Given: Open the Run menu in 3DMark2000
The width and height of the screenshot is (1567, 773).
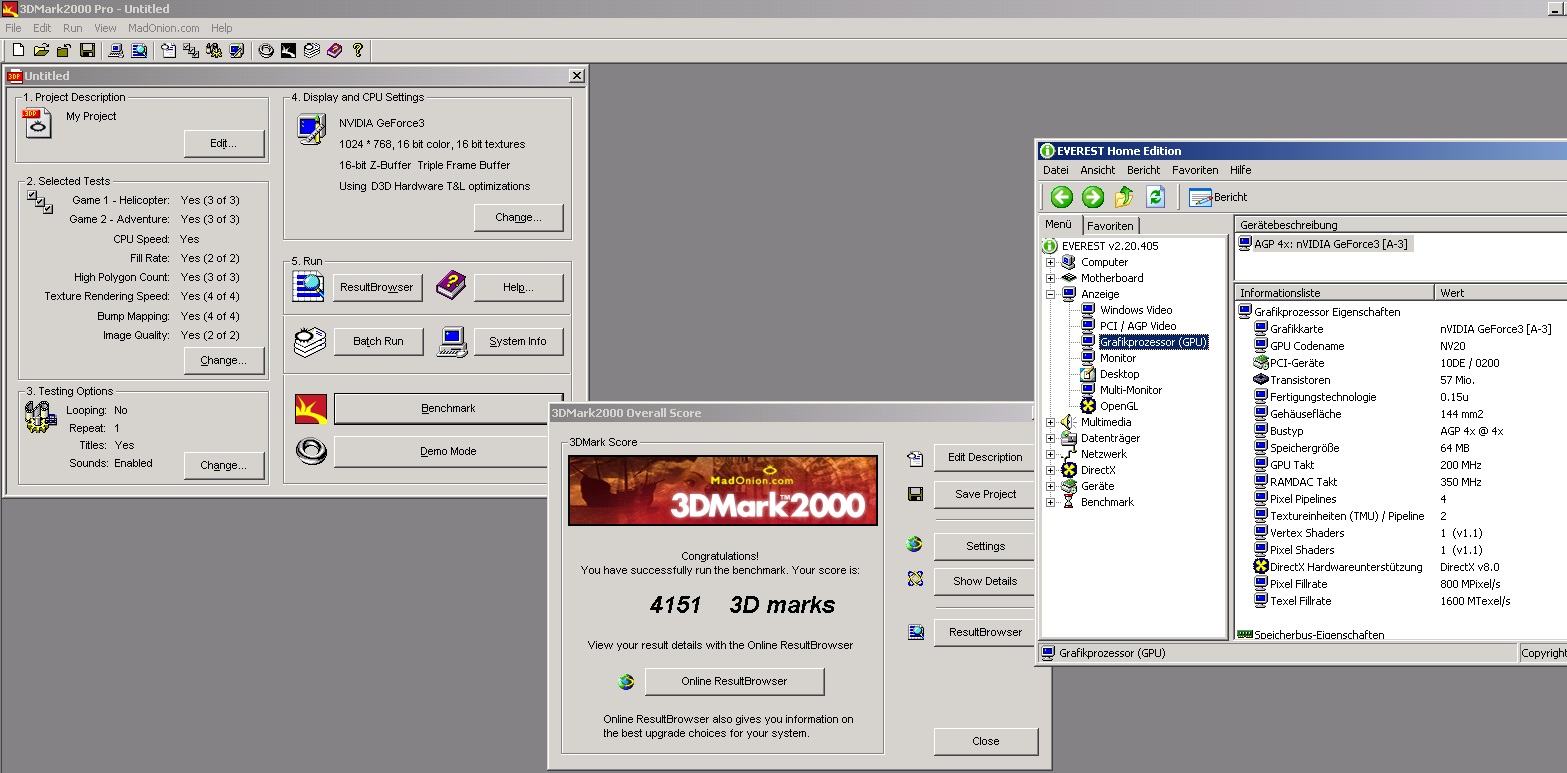Looking at the screenshot, I should (72, 28).
